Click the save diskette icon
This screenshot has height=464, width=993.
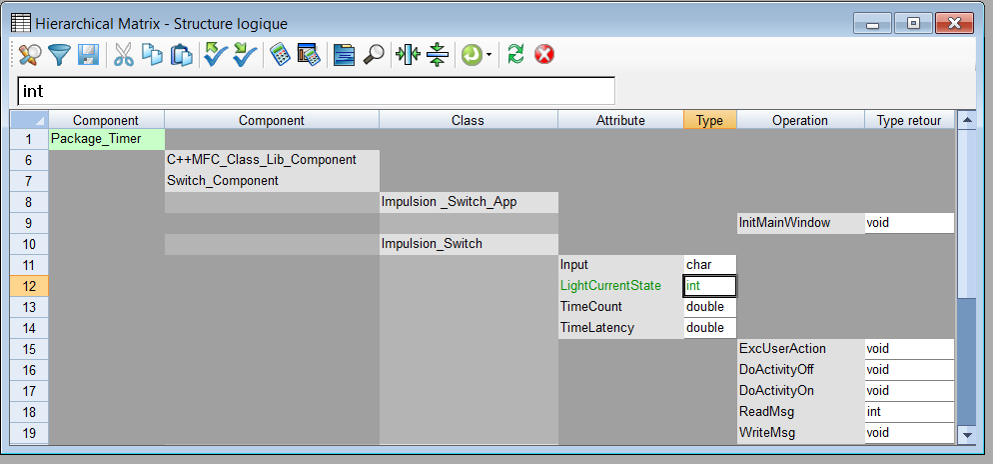(88, 55)
